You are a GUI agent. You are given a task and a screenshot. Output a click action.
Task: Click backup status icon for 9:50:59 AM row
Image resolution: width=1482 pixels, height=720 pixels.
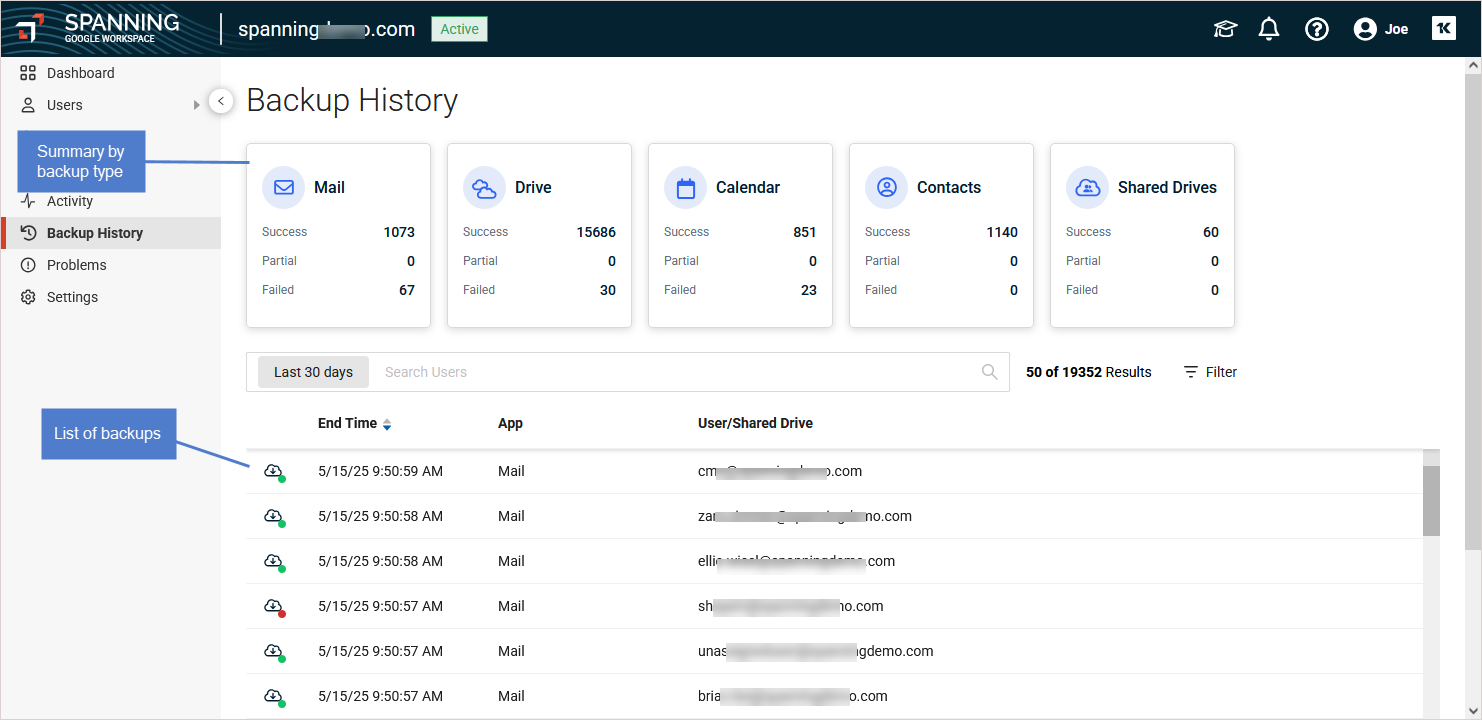[x=274, y=472]
